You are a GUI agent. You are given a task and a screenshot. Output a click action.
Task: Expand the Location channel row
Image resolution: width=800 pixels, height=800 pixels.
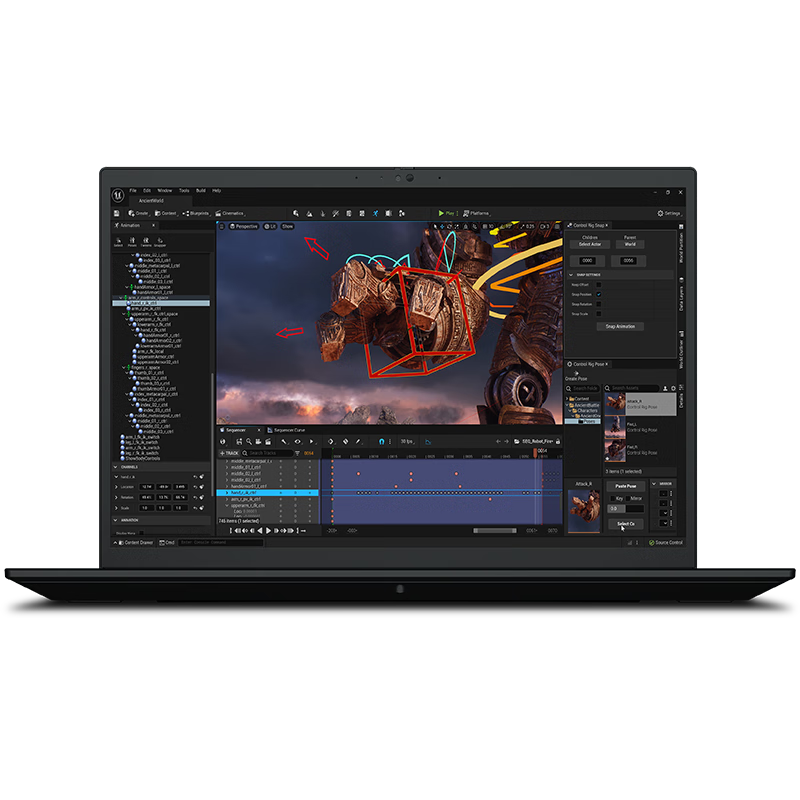click(116, 487)
